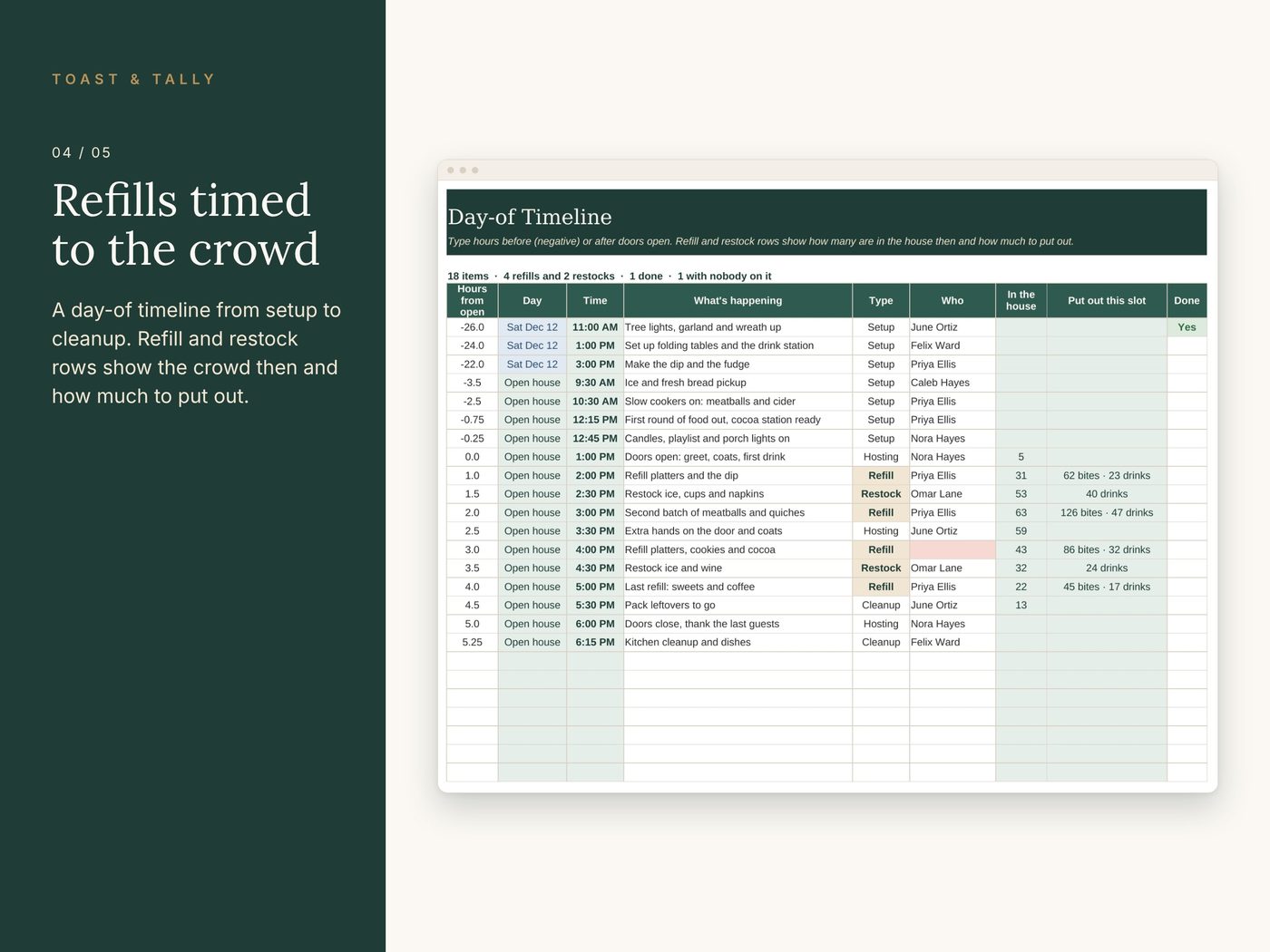Screen dimensions: 1270x952
Task: Click the 'Yes' done cell for tree lights
Action: click(x=1187, y=327)
